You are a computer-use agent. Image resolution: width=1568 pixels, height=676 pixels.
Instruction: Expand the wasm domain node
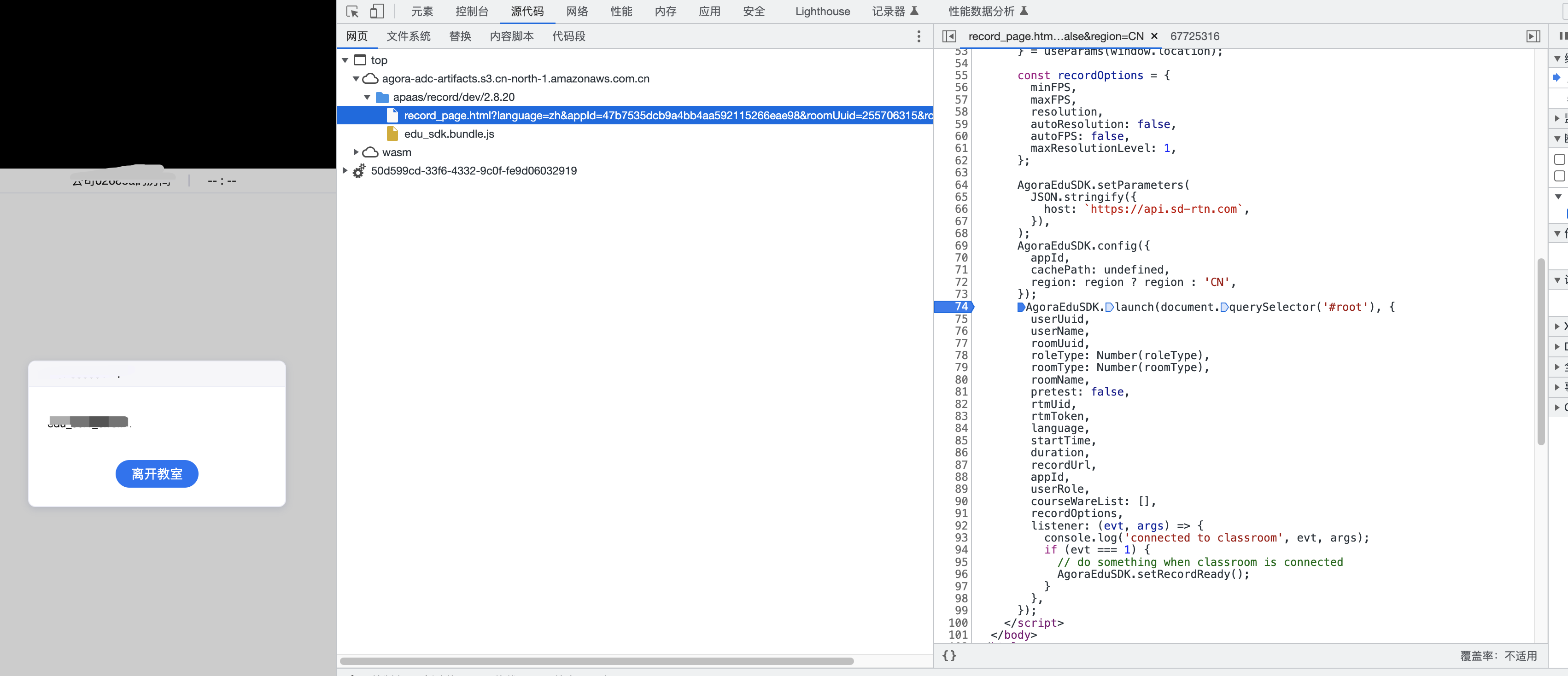pos(356,153)
